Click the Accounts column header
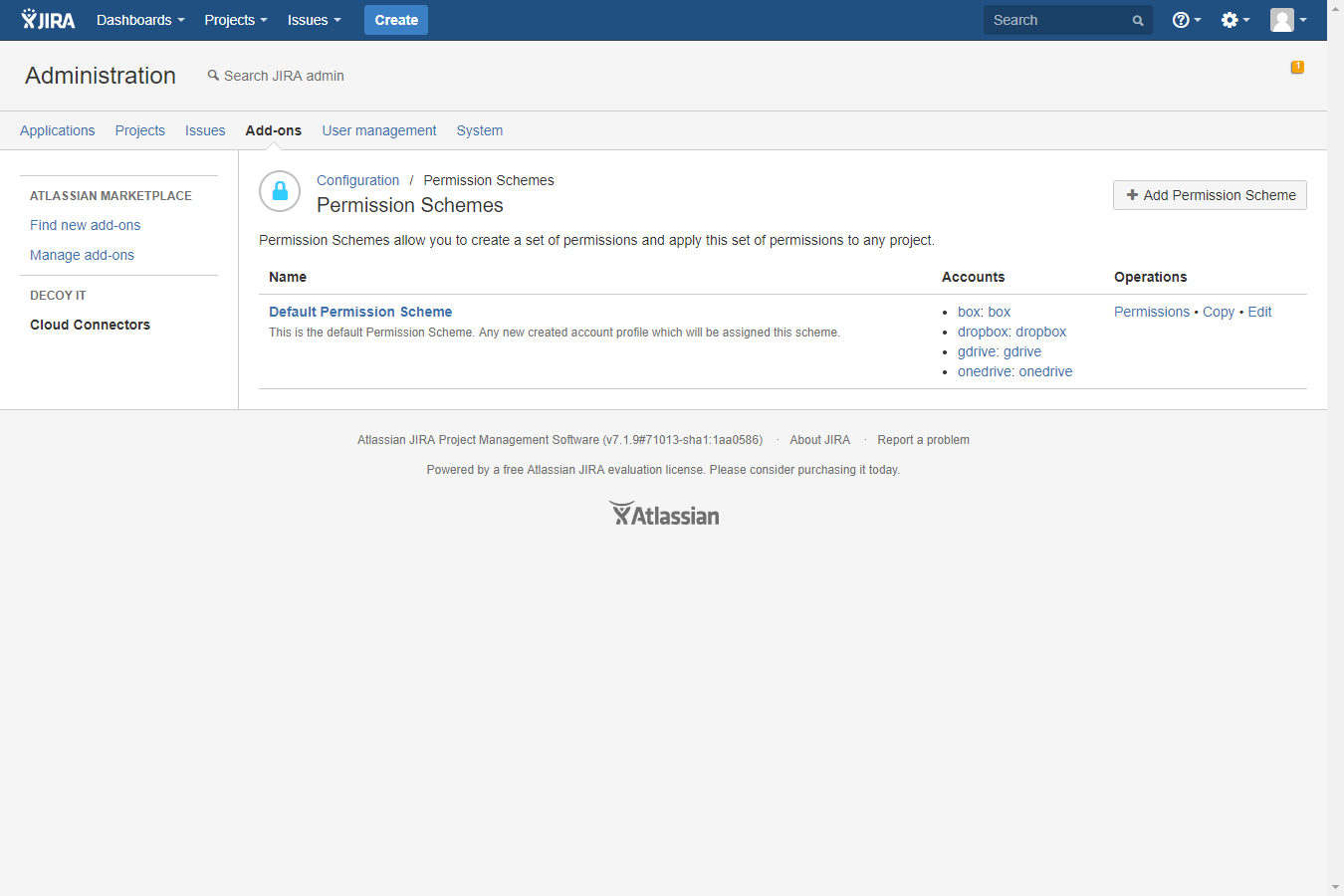The height and width of the screenshot is (896, 1344). point(974,277)
